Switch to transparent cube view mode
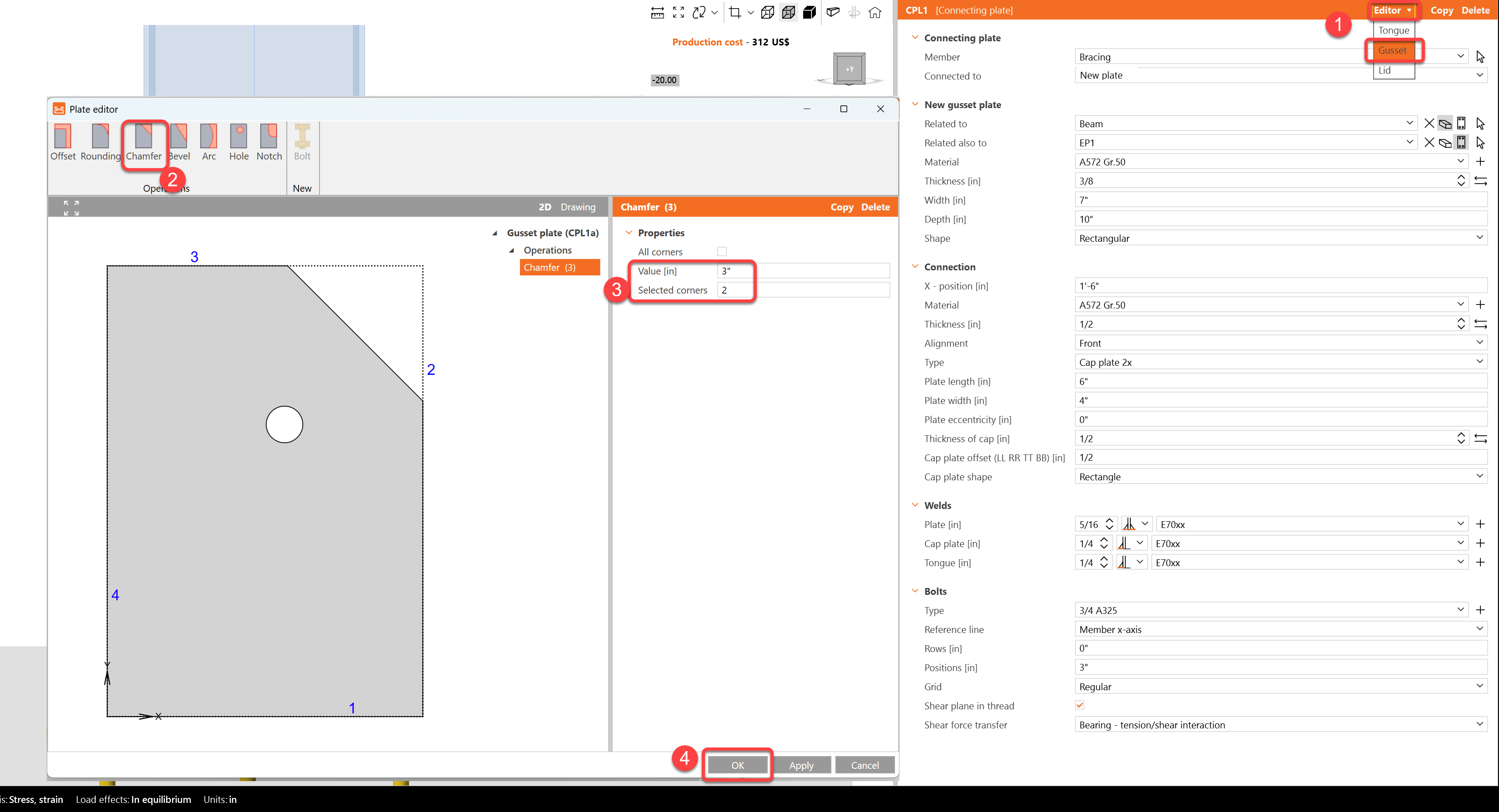 point(789,12)
